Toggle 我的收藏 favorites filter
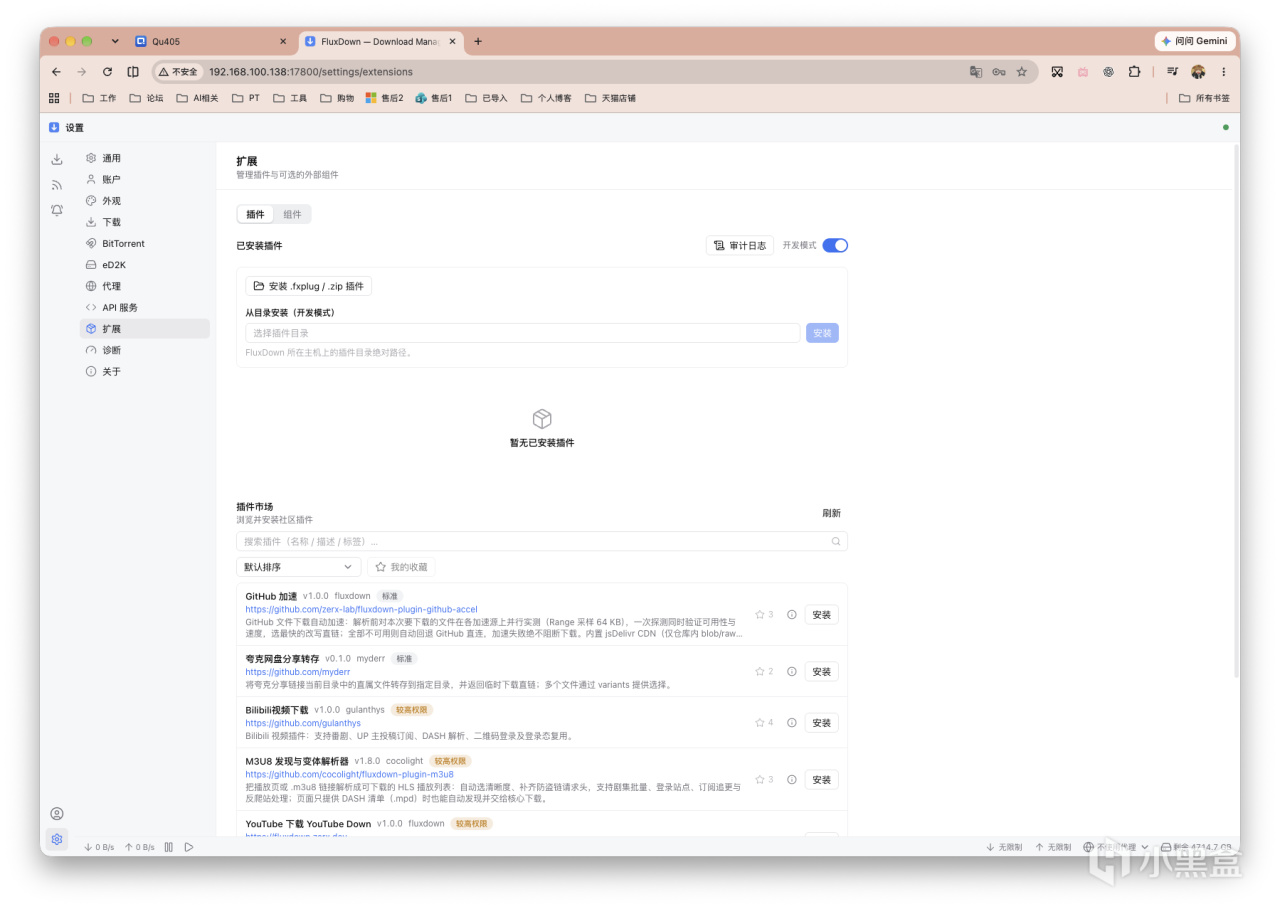Screen dimensions: 1280x909 401,567
